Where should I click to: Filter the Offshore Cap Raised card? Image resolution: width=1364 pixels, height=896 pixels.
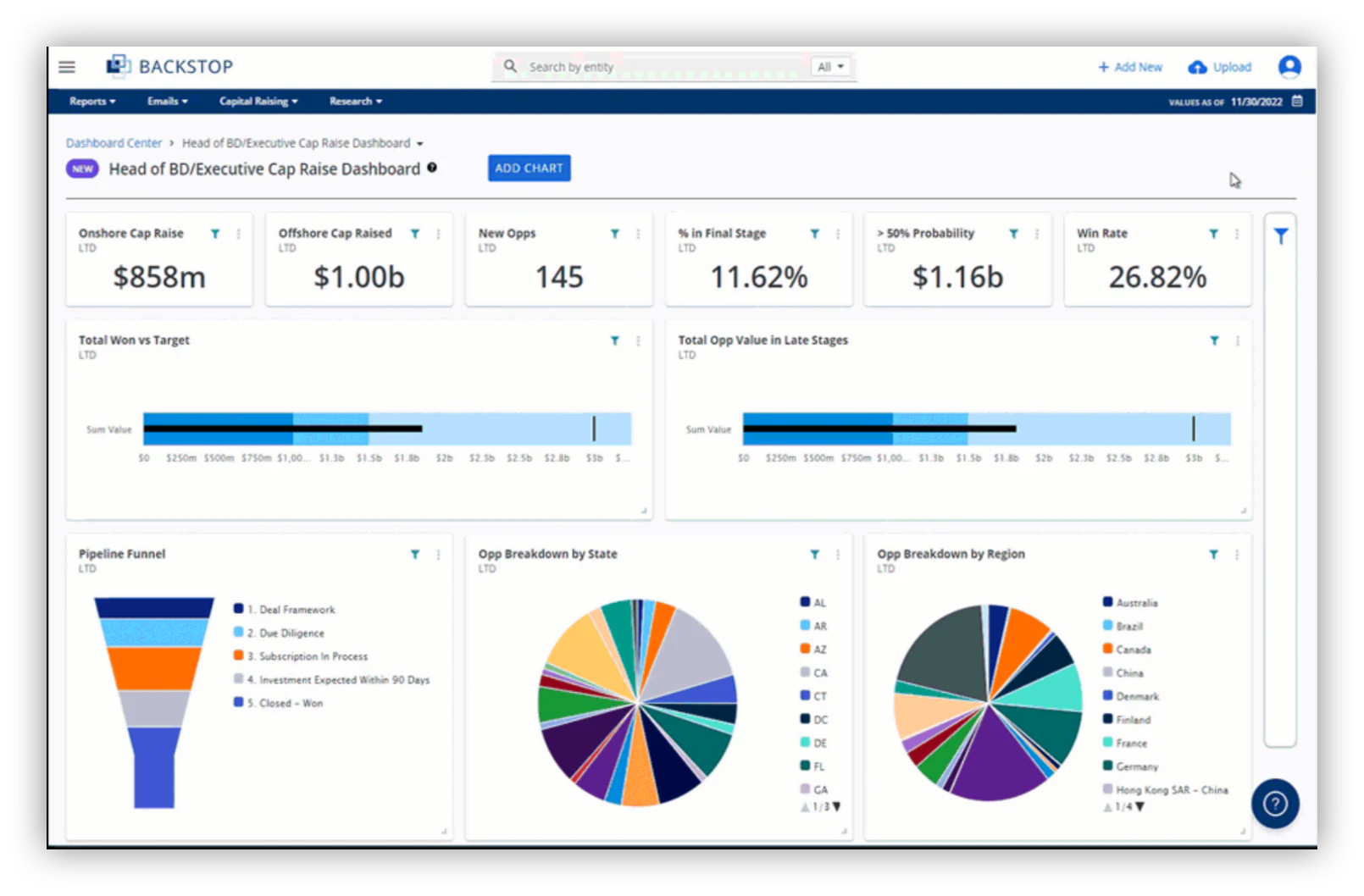pos(415,234)
